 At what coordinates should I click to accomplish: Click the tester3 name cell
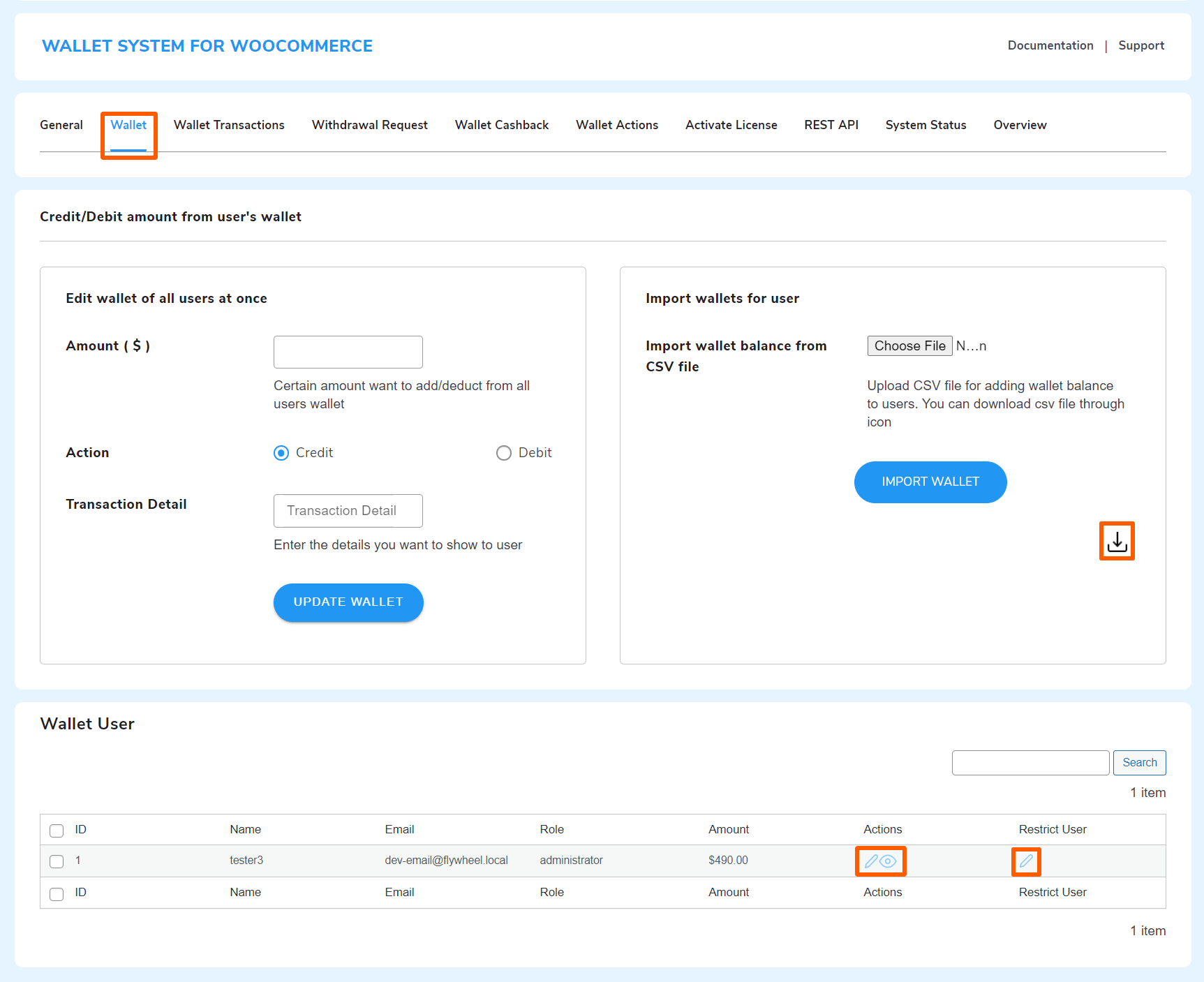[x=246, y=861]
